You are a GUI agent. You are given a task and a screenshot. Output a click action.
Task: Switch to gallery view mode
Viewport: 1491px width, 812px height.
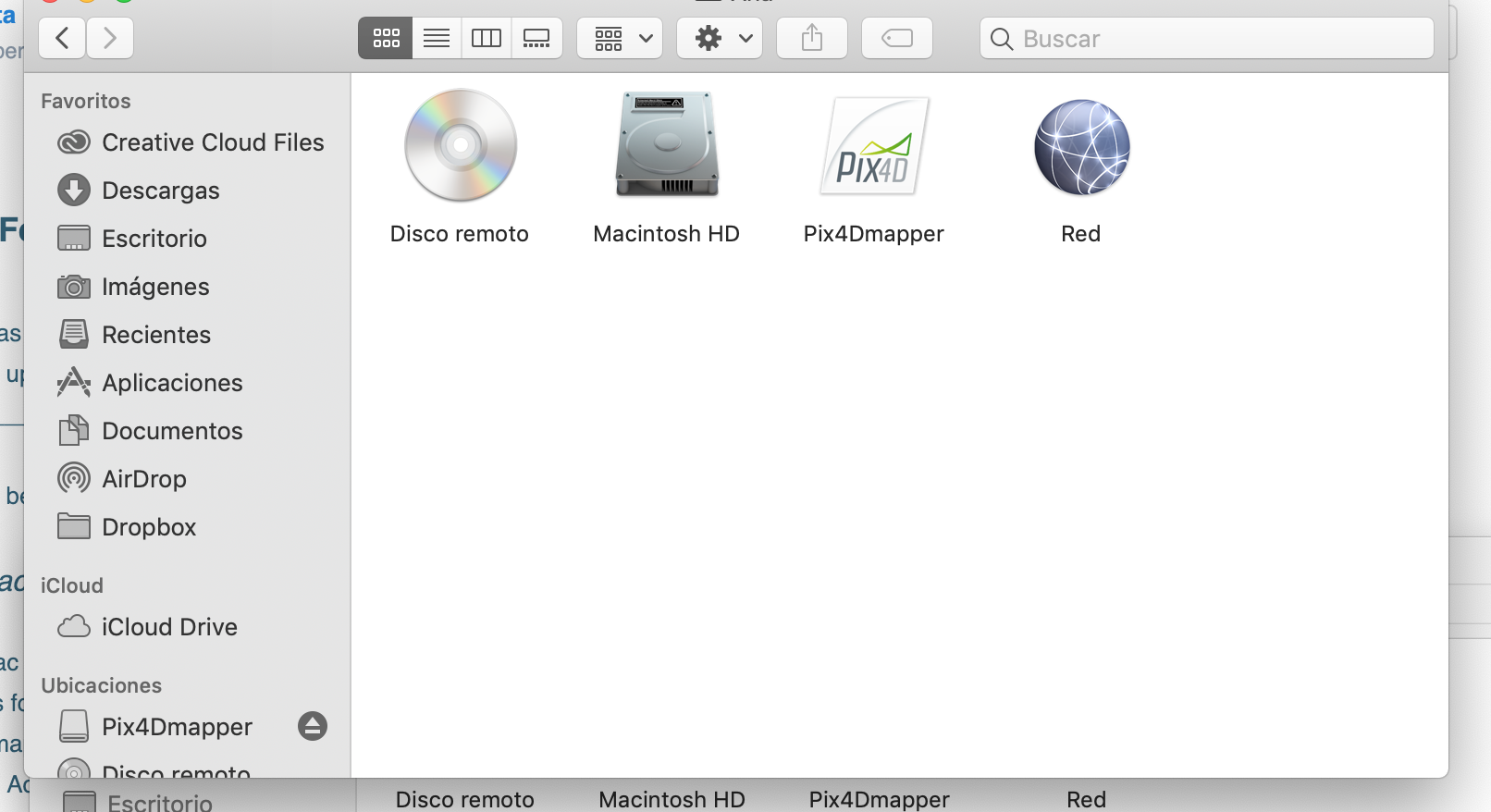pos(536,38)
